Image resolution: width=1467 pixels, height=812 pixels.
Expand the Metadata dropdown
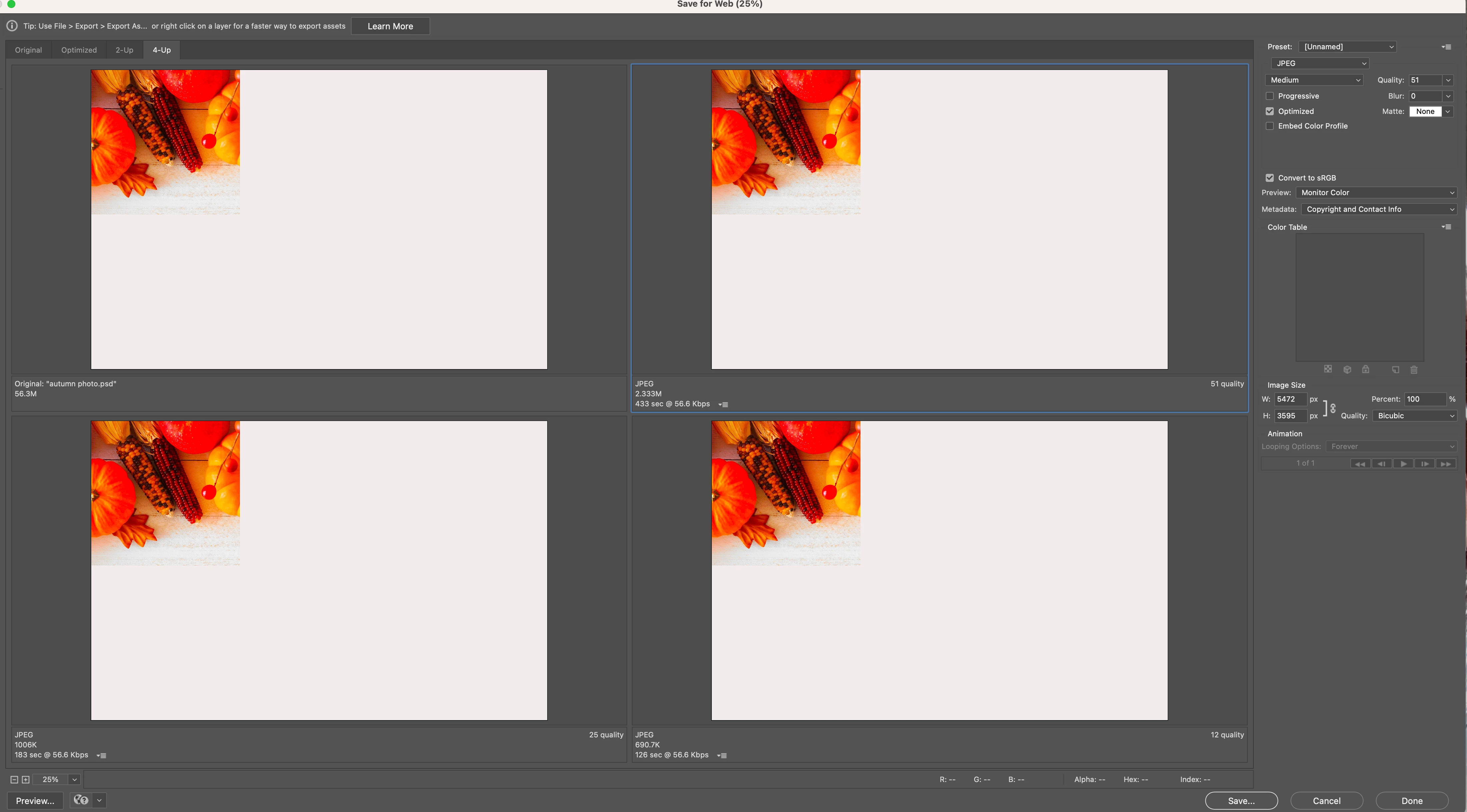click(x=1379, y=209)
